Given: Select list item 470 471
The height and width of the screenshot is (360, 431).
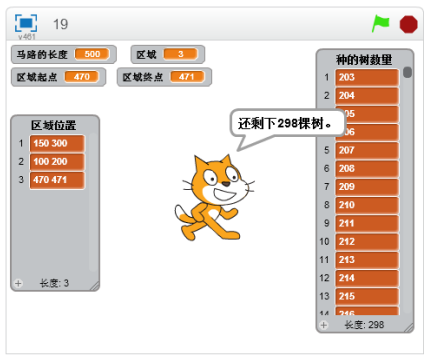Looking at the screenshot, I should pos(57,180).
